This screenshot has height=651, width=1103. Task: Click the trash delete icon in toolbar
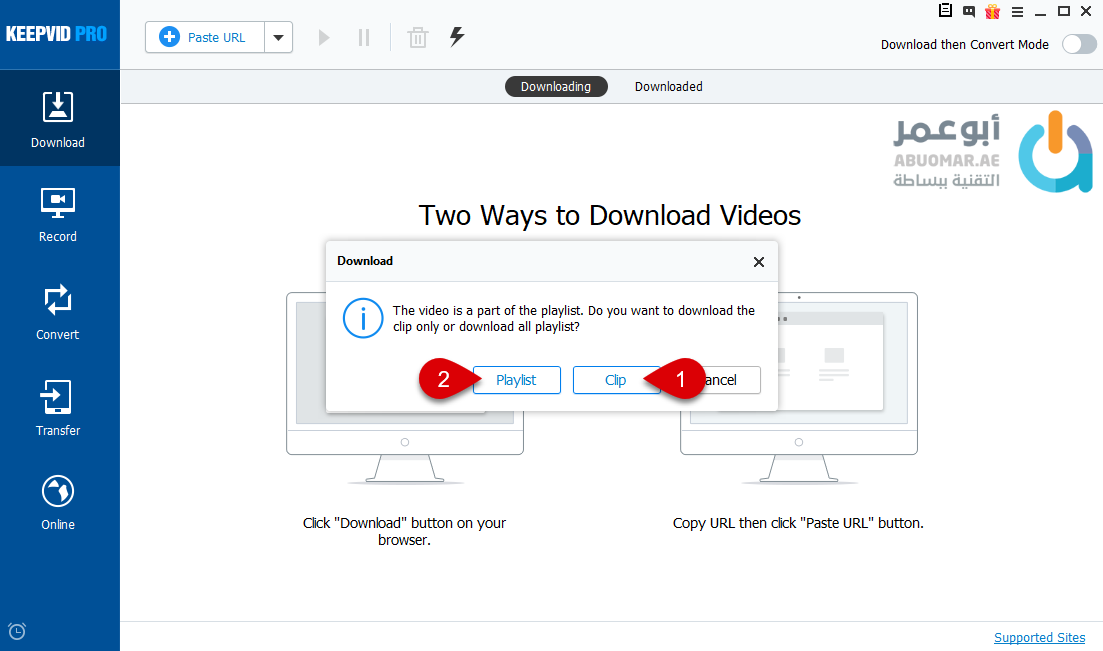pyautogui.click(x=417, y=38)
